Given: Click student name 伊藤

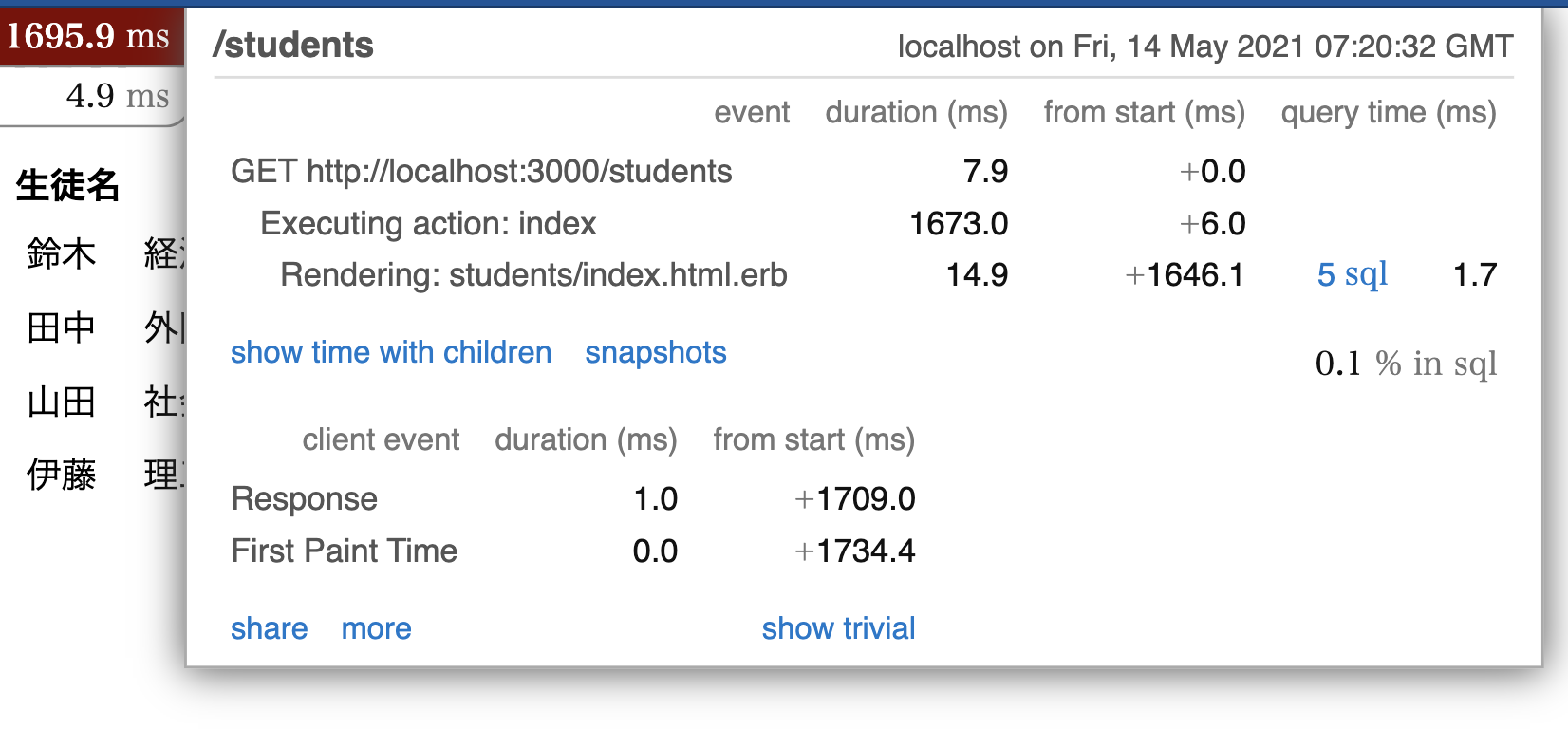Looking at the screenshot, I should [62, 475].
